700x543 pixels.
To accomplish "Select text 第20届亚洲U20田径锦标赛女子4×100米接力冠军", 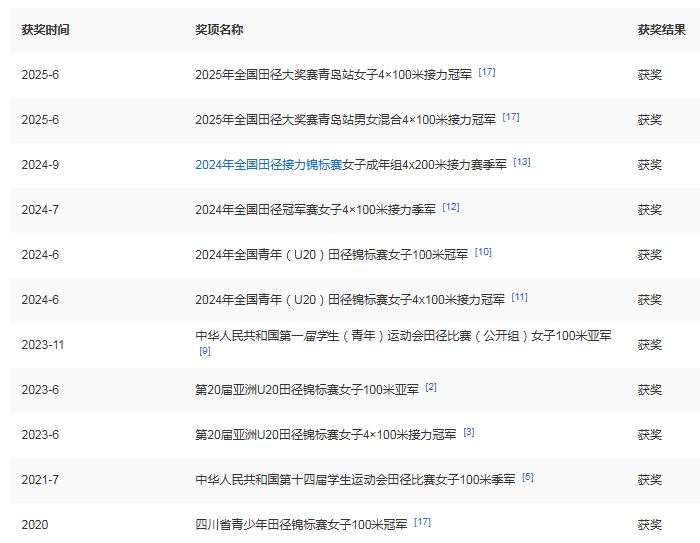I will point(326,435).
